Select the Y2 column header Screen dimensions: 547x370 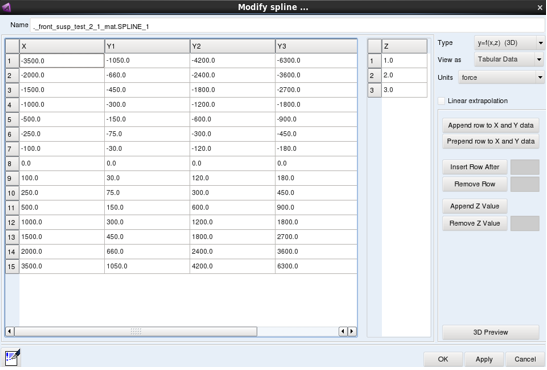point(232,46)
